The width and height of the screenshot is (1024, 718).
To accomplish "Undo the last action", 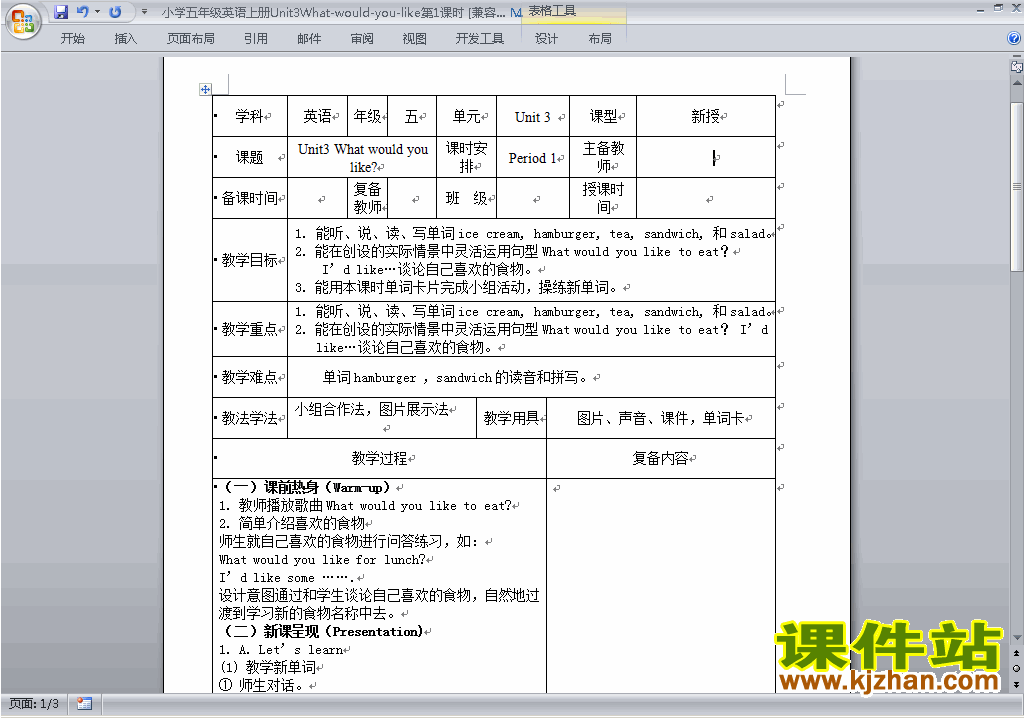I will 82,12.
